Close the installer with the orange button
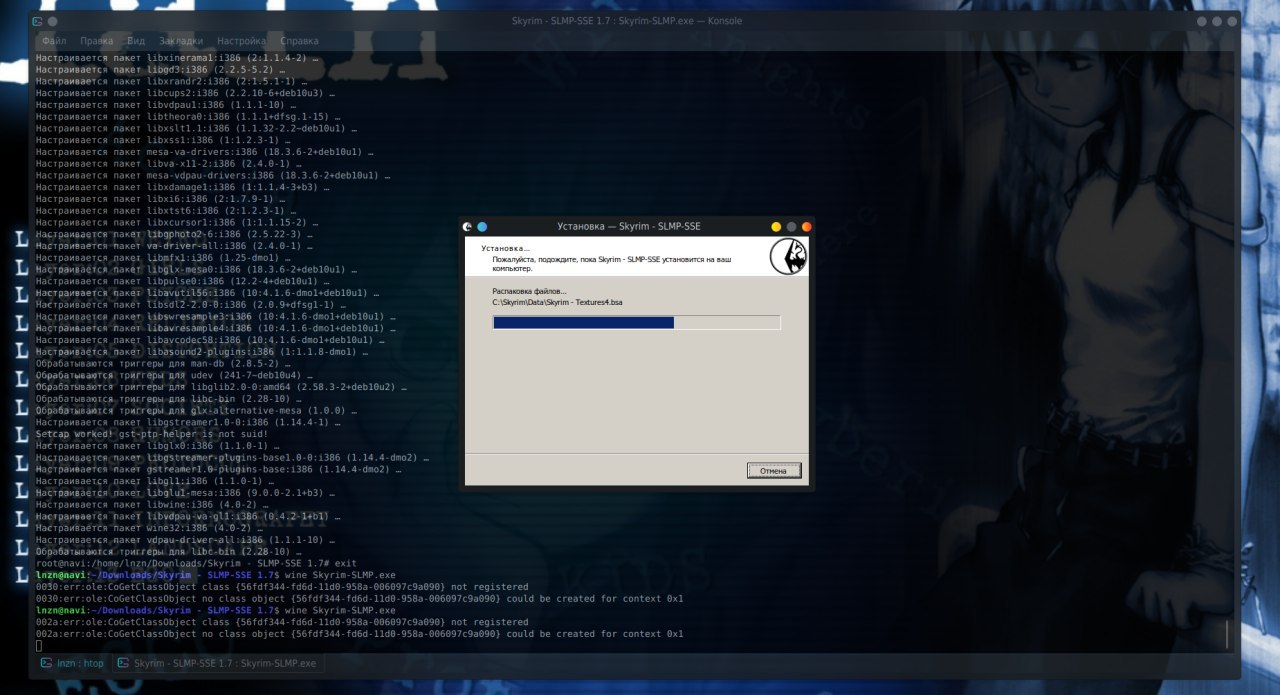The height and width of the screenshot is (695, 1280). (806, 227)
